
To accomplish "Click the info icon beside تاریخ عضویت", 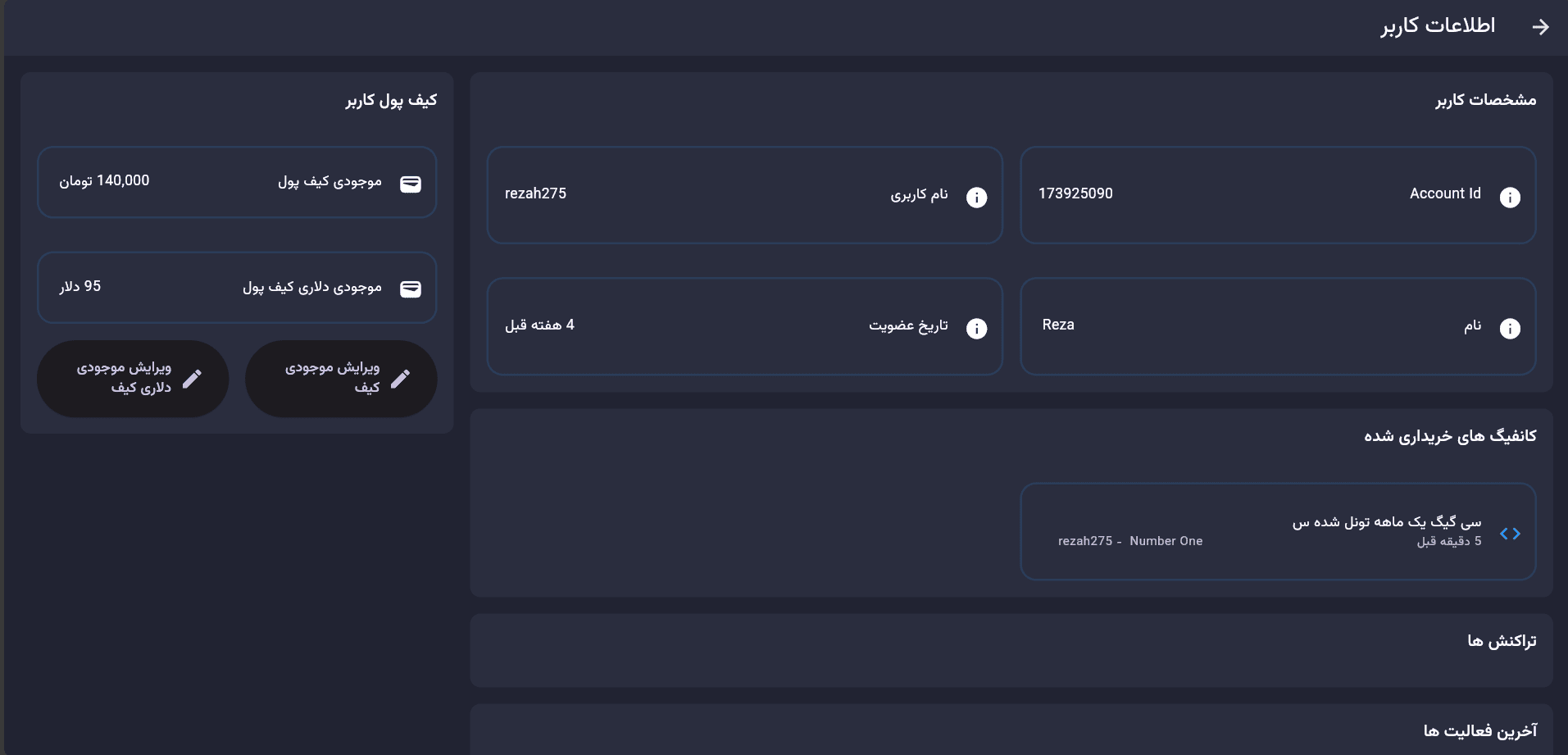I will pyautogui.click(x=976, y=329).
